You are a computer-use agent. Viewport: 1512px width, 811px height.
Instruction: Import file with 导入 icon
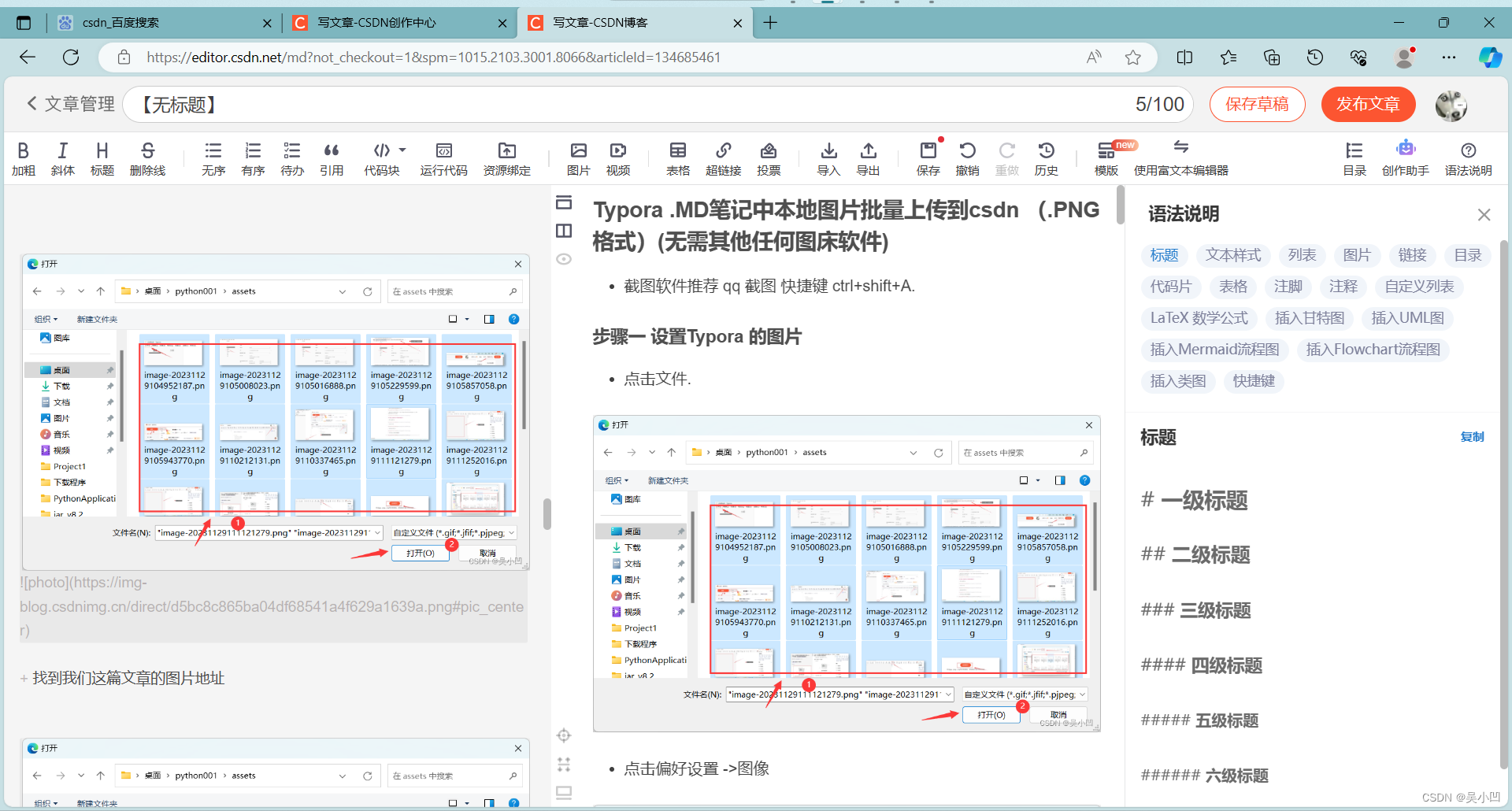coord(828,158)
